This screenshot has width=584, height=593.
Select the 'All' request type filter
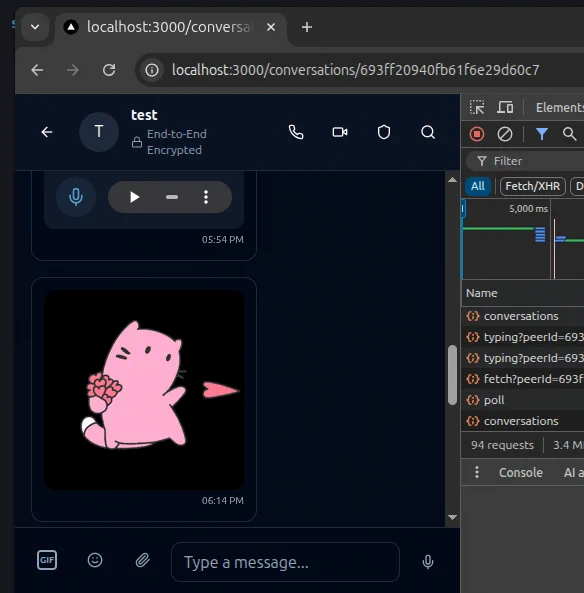tap(478, 186)
